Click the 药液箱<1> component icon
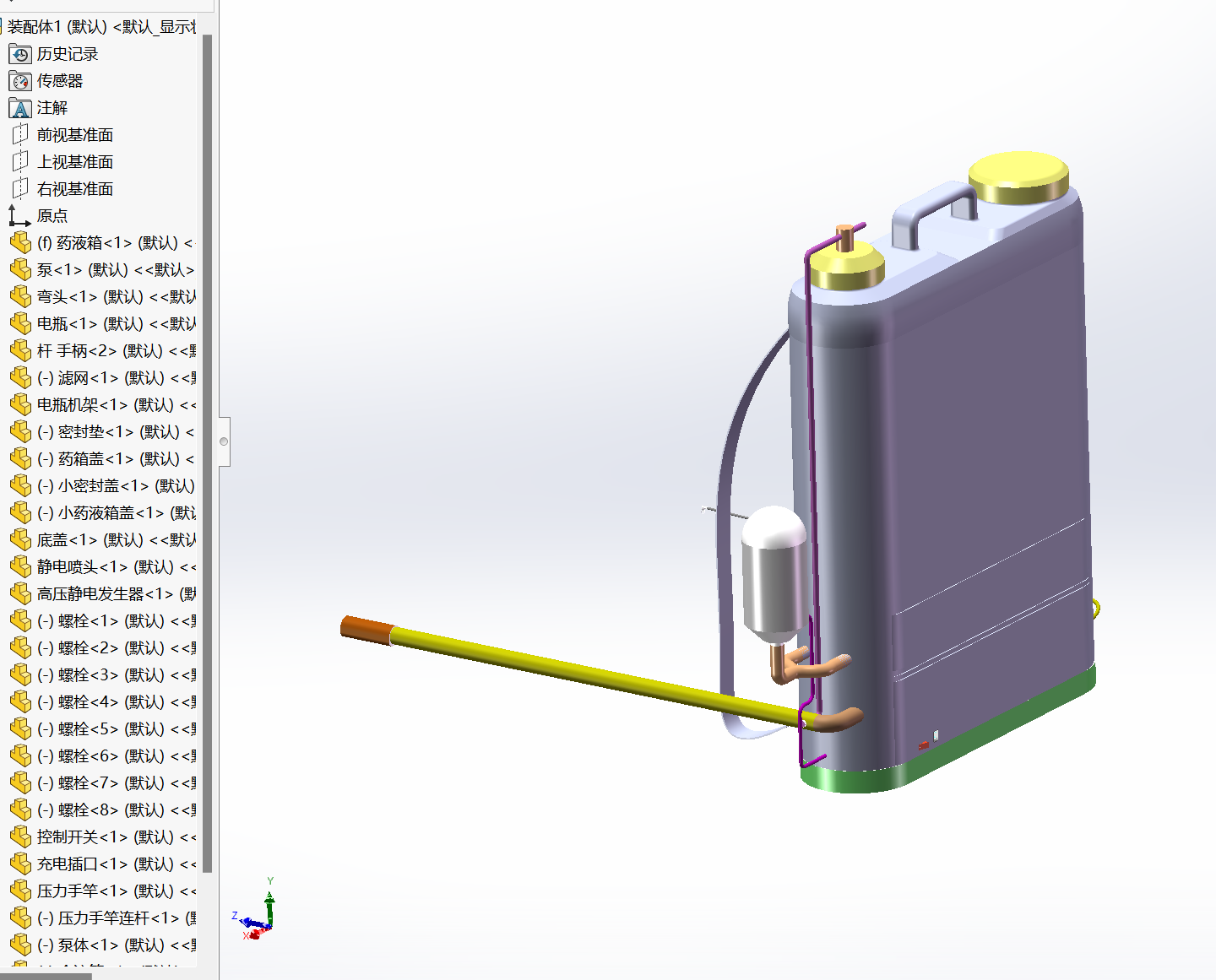The image size is (1216, 980). [x=20, y=243]
